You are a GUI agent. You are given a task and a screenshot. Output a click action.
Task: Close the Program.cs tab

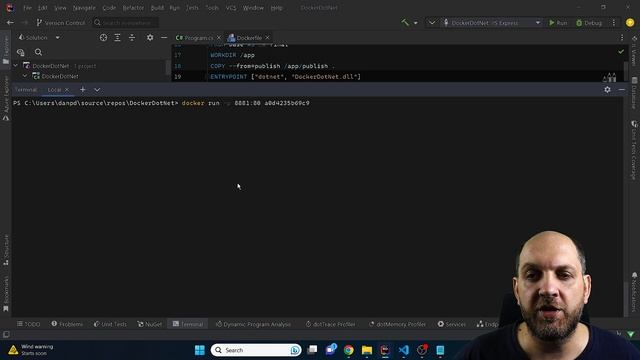click(219, 38)
